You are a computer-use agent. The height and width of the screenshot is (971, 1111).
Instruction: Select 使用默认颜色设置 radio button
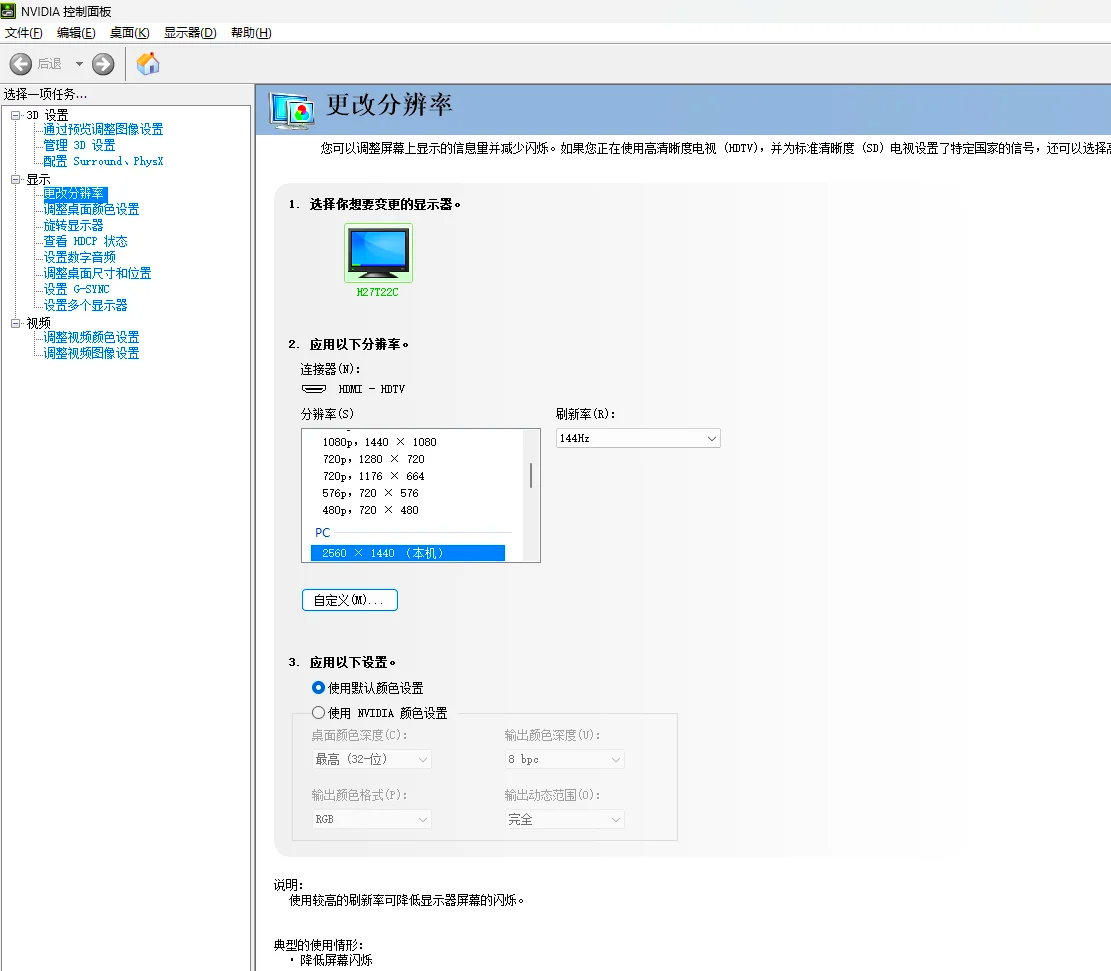click(x=319, y=688)
